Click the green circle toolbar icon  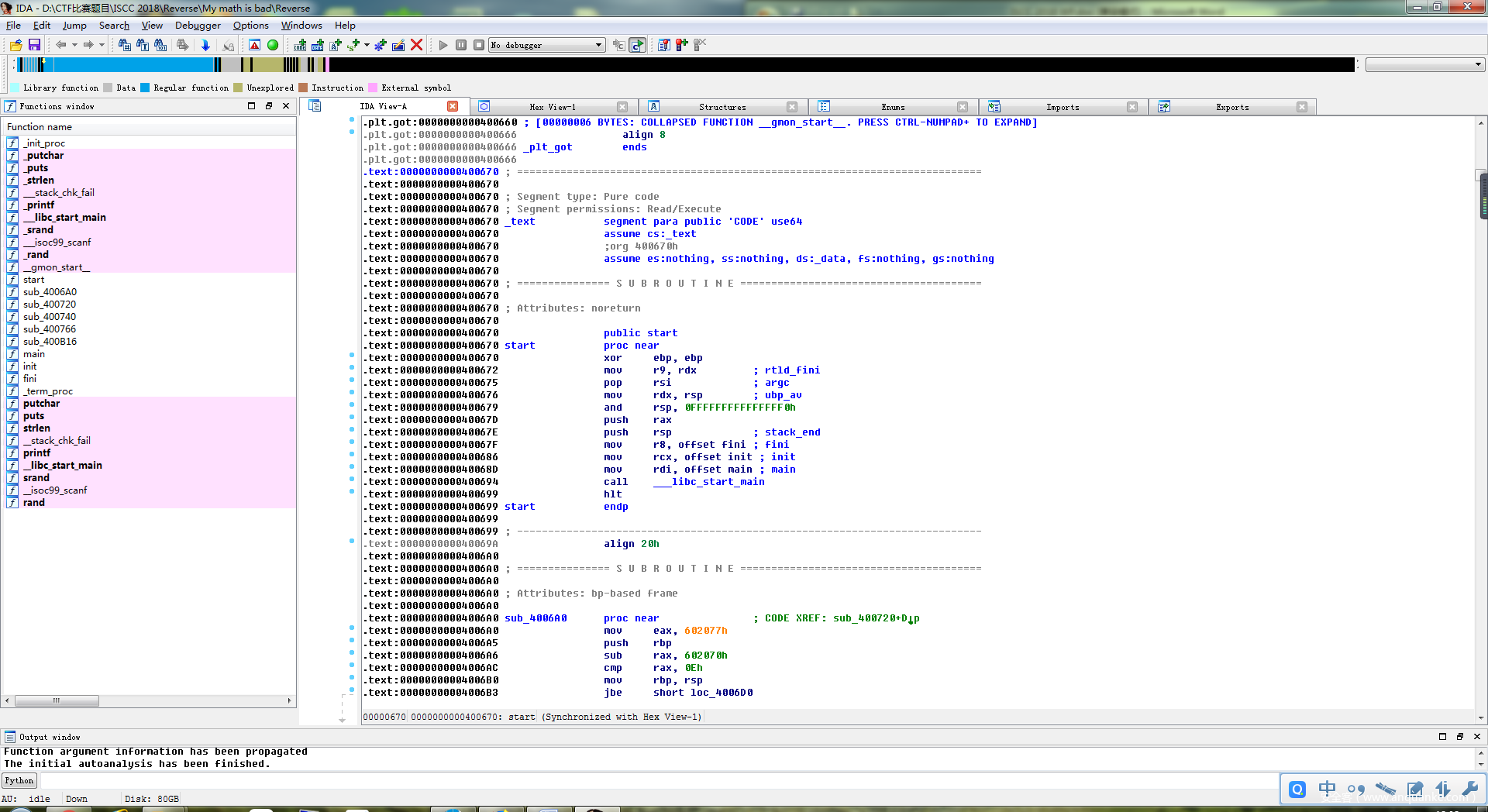[273, 45]
